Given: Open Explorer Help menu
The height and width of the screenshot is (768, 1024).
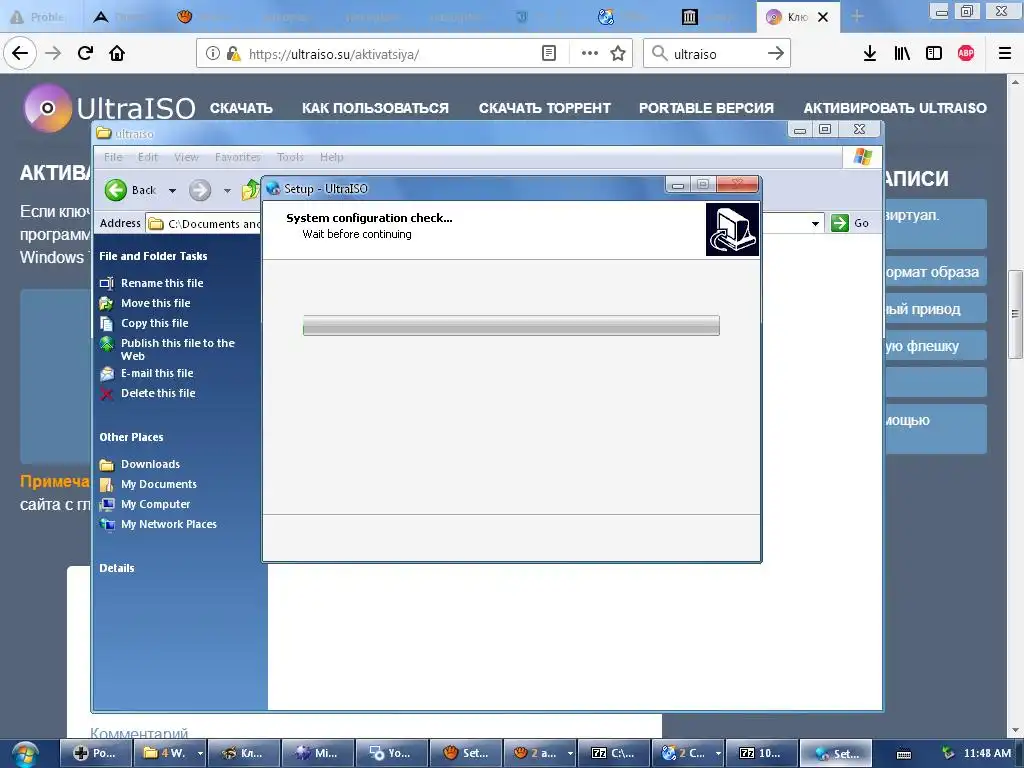Looking at the screenshot, I should pos(331,157).
